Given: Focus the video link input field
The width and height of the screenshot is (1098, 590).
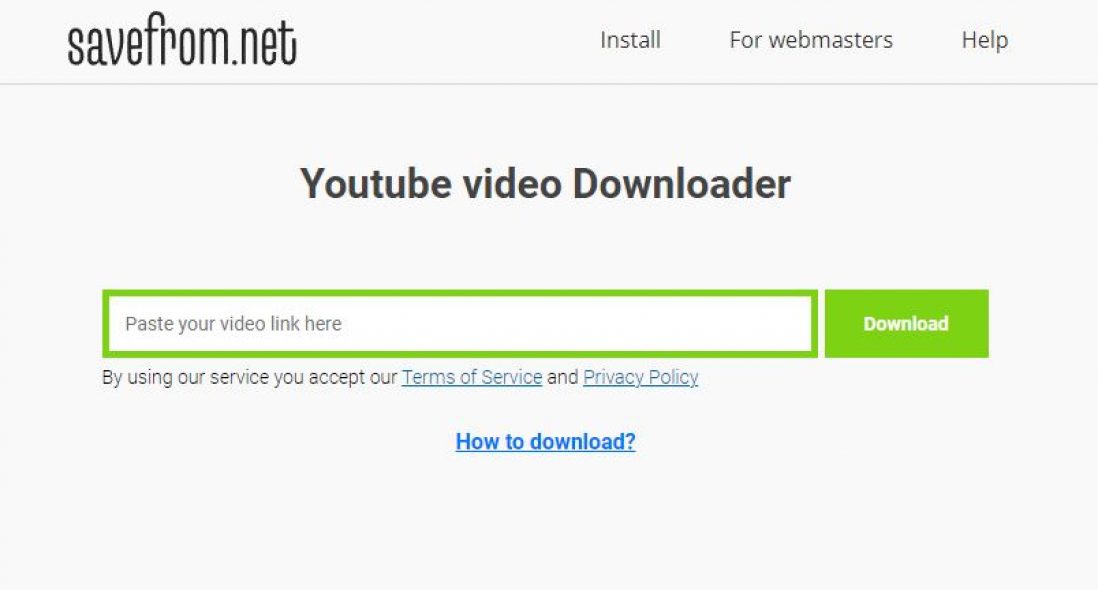Looking at the screenshot, I should [460, 323].
